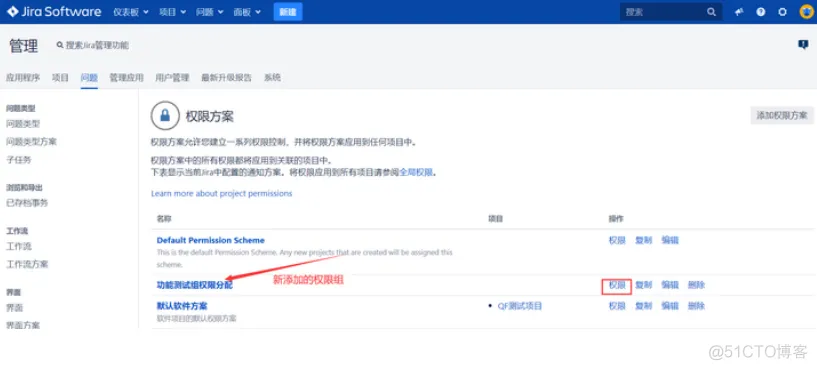
Task: Switch to the 应用程序 admin tab
Action: point(23,78)
